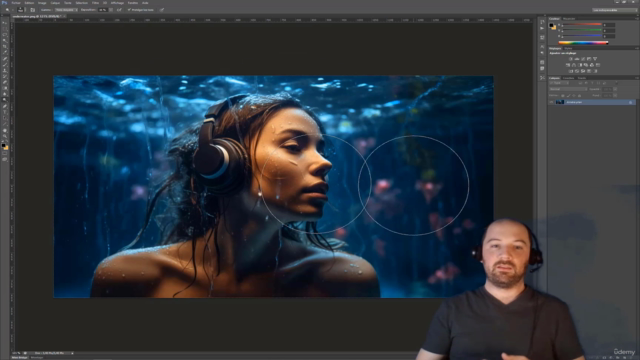The width and height of the screenshot is (640, 360).
Task: Toggle lock all in Calques panel
Action: [580, 96]
